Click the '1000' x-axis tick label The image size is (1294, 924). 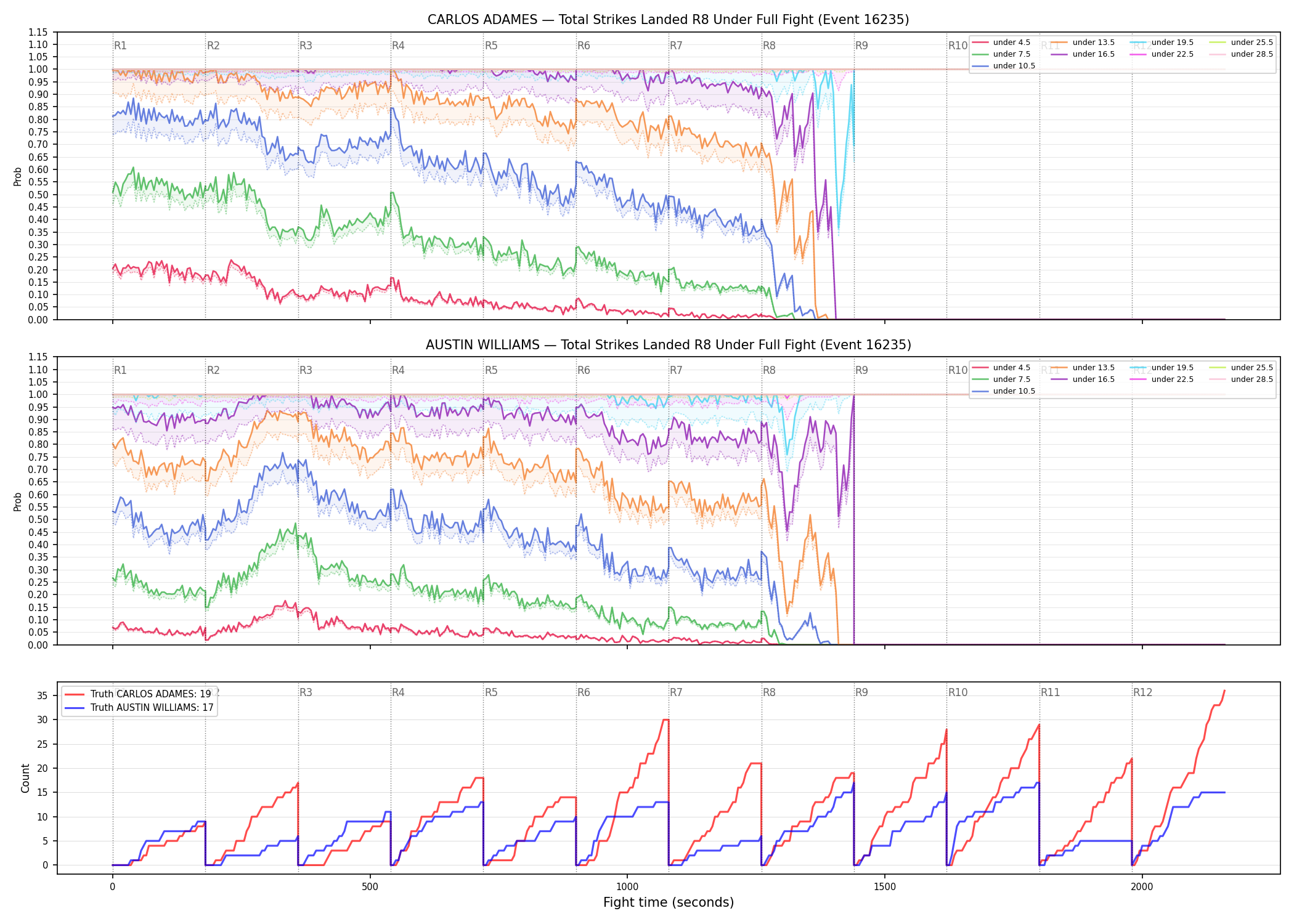[627, 887]
